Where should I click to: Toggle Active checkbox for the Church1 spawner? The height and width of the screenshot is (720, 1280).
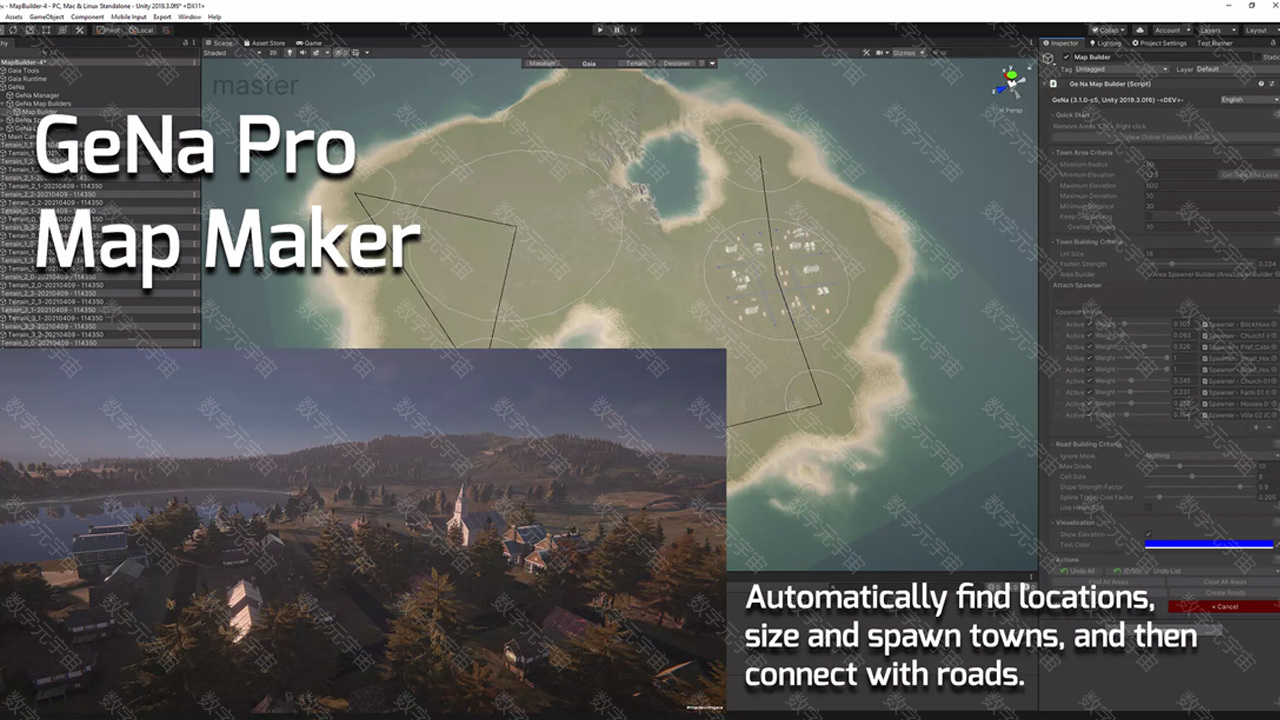[x=1089, y=335]
